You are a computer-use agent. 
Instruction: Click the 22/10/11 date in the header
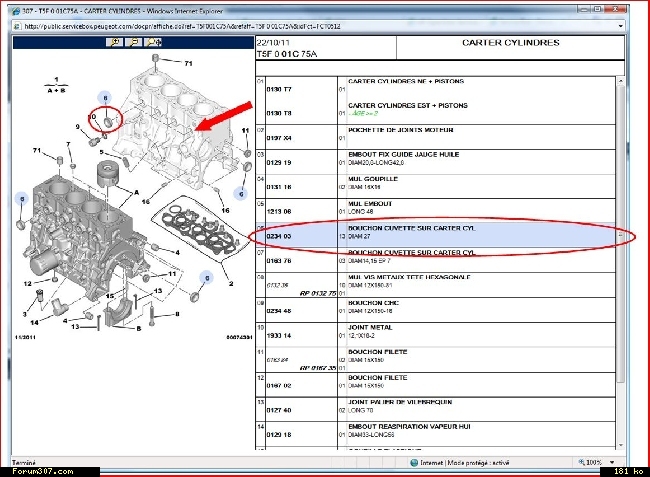click(x=273, y=42)
